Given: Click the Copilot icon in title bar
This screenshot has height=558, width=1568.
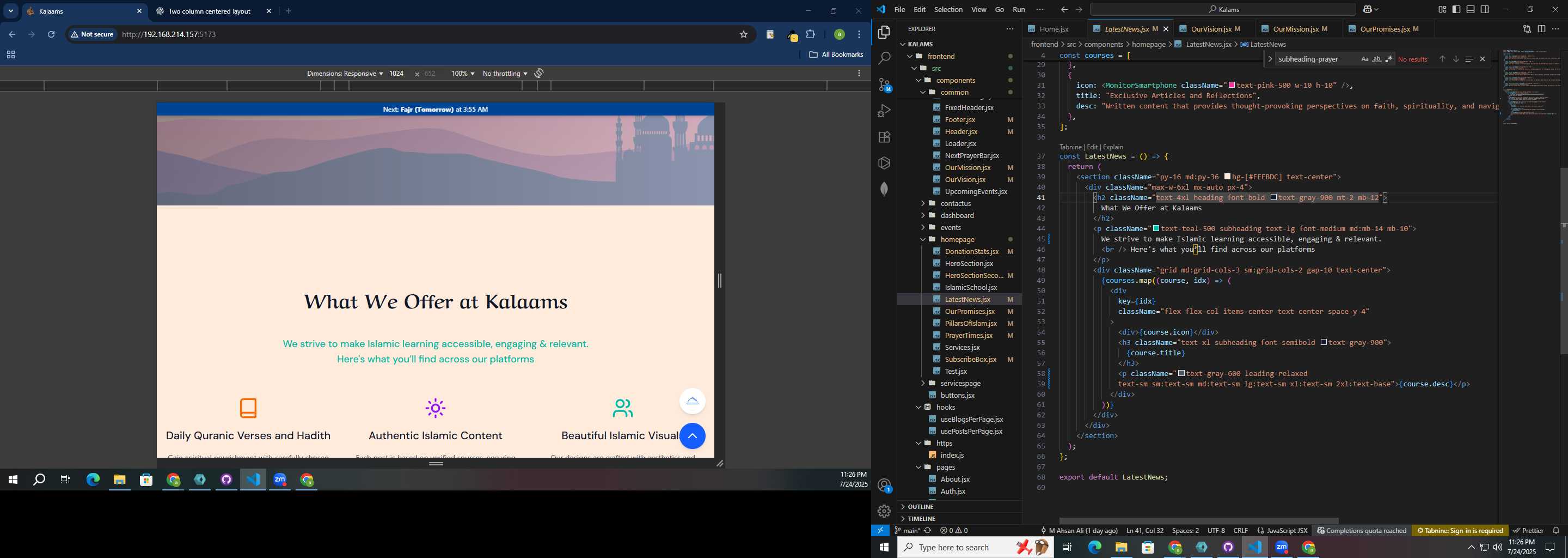Looking at the screenshot, I should 1367,9.
